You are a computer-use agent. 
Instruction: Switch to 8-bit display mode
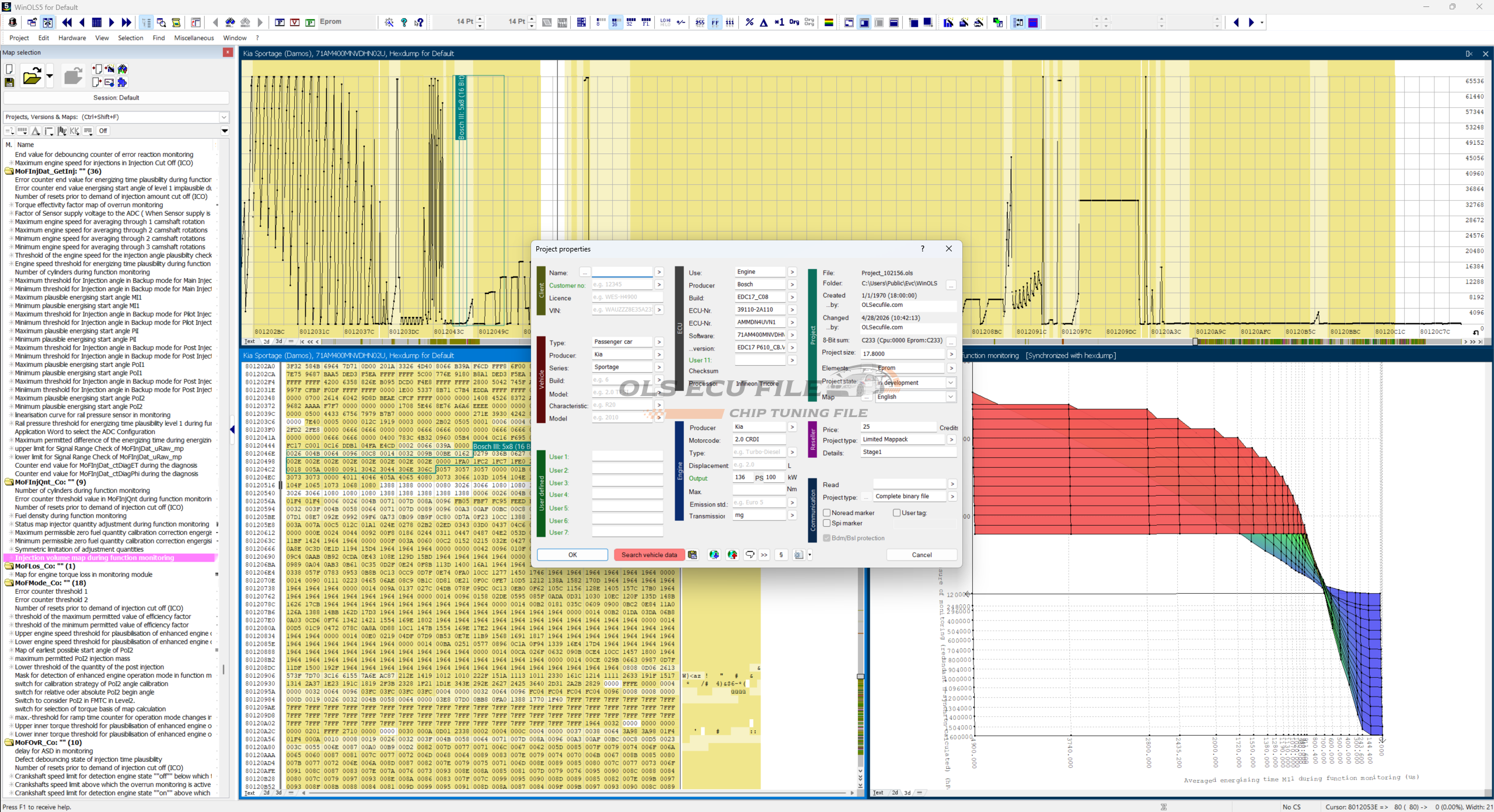(x=600, y=22)
